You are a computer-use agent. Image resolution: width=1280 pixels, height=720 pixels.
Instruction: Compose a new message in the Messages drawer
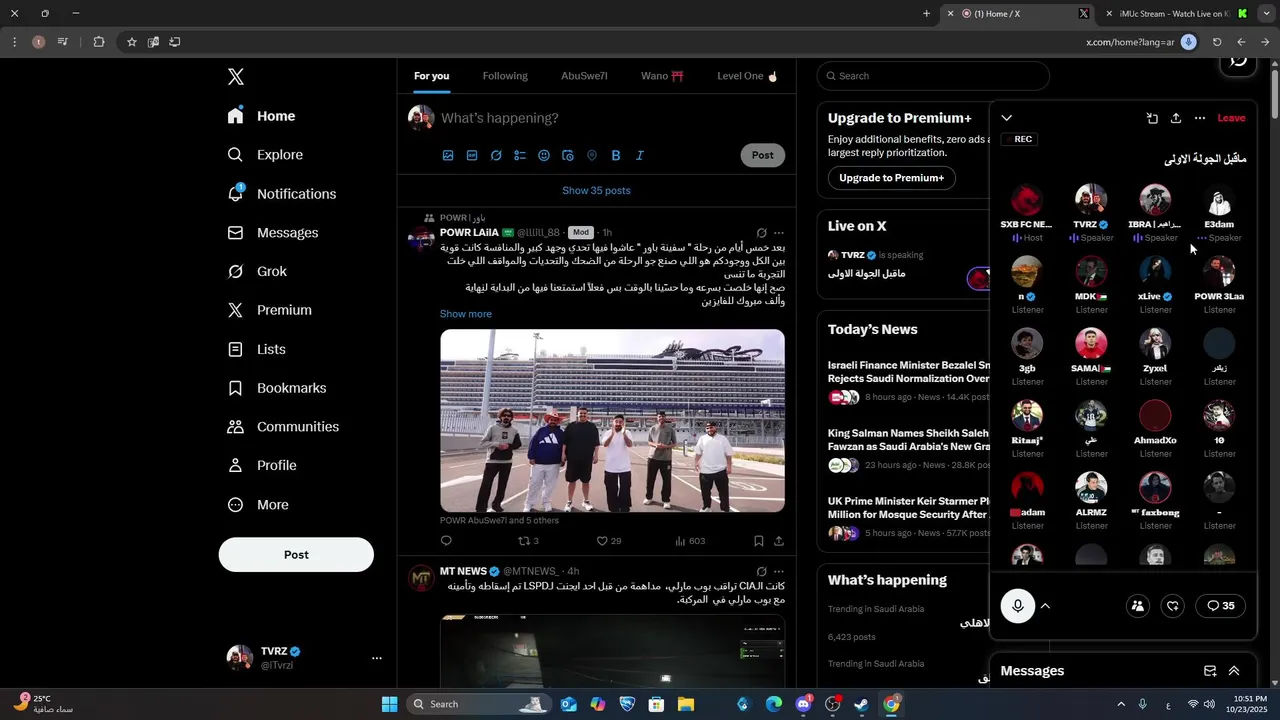pyautogui.click(x=1210, y=671)
